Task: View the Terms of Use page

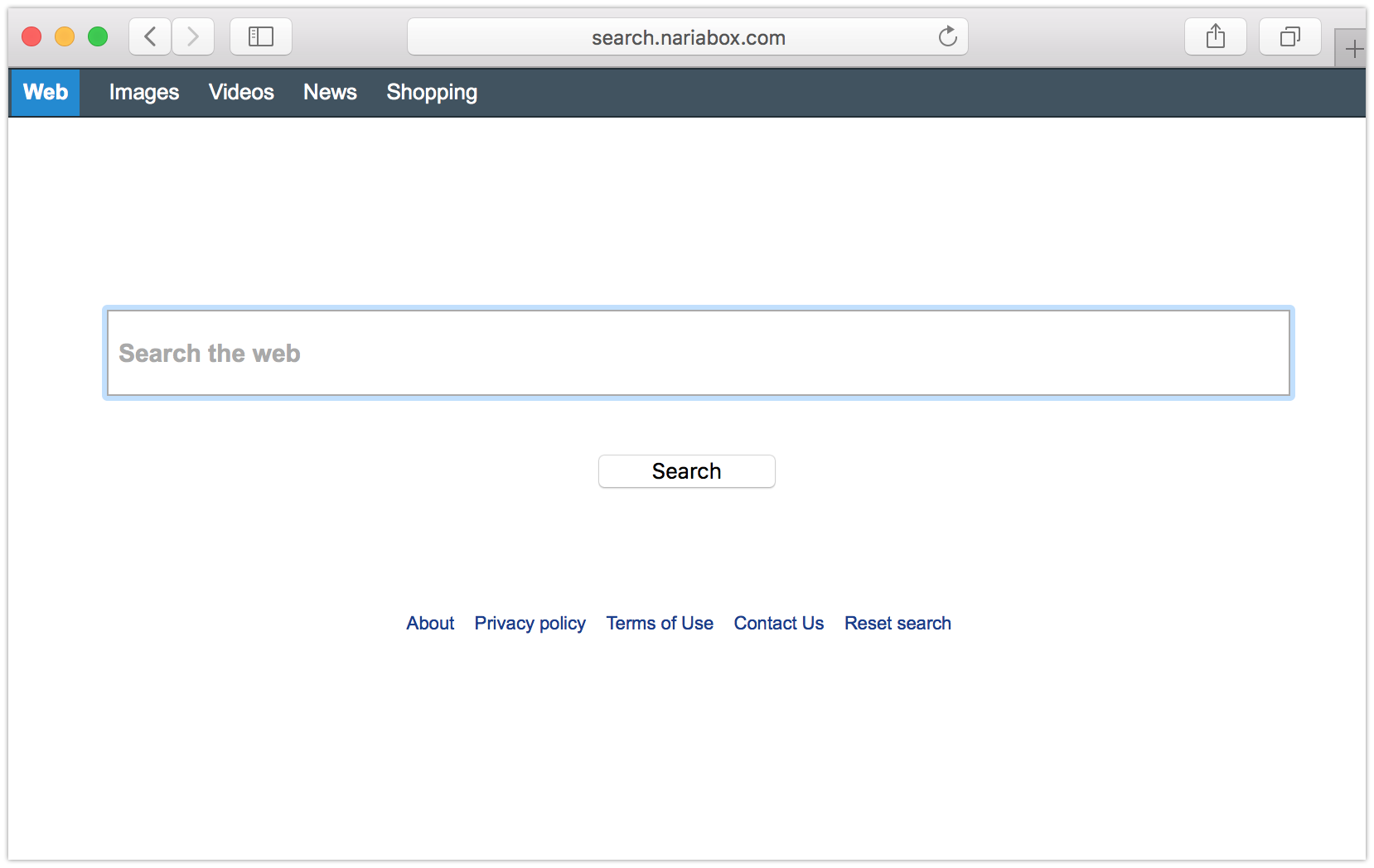Action: tap(660, 623)
